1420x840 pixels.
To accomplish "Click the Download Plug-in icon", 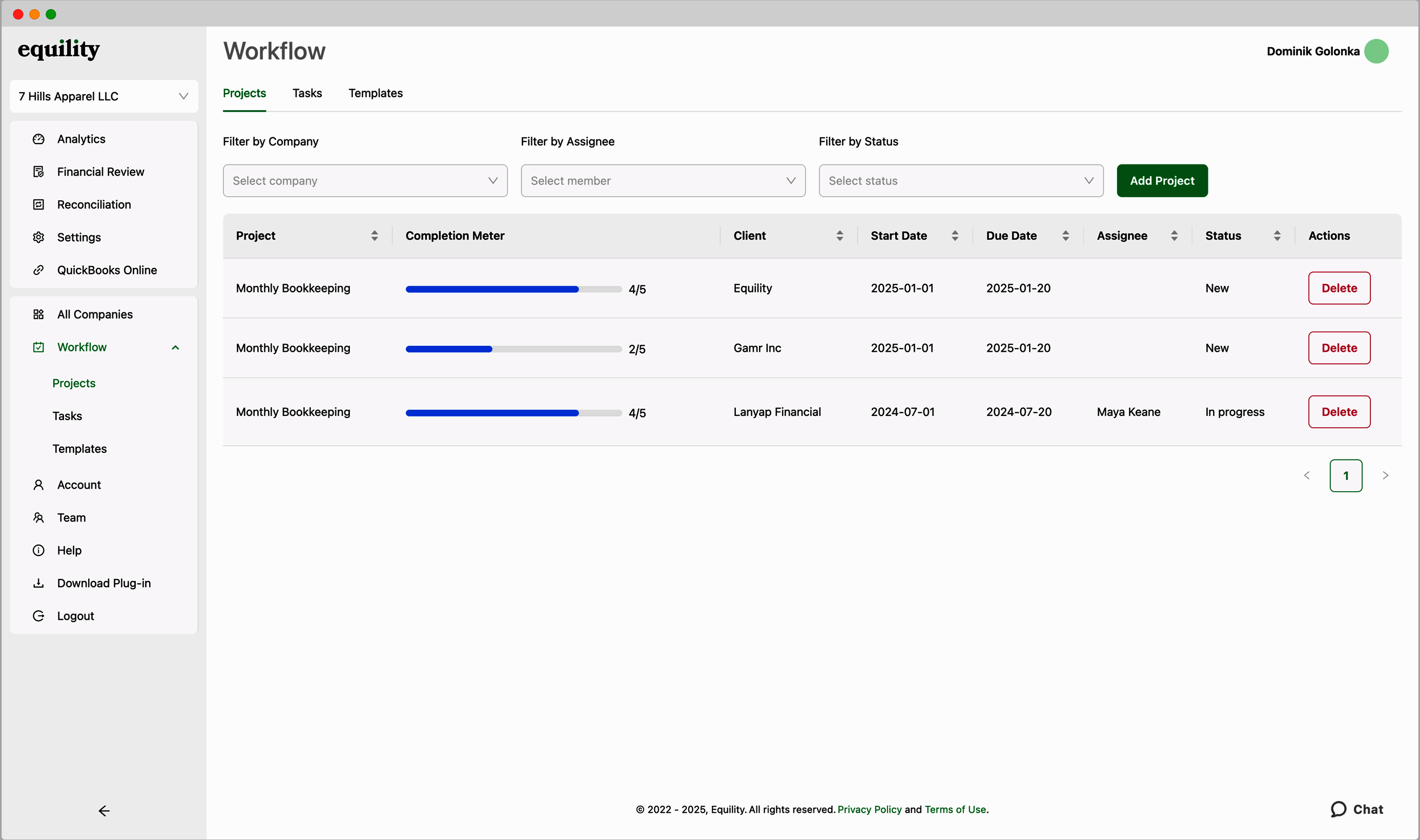I will 38,583.
